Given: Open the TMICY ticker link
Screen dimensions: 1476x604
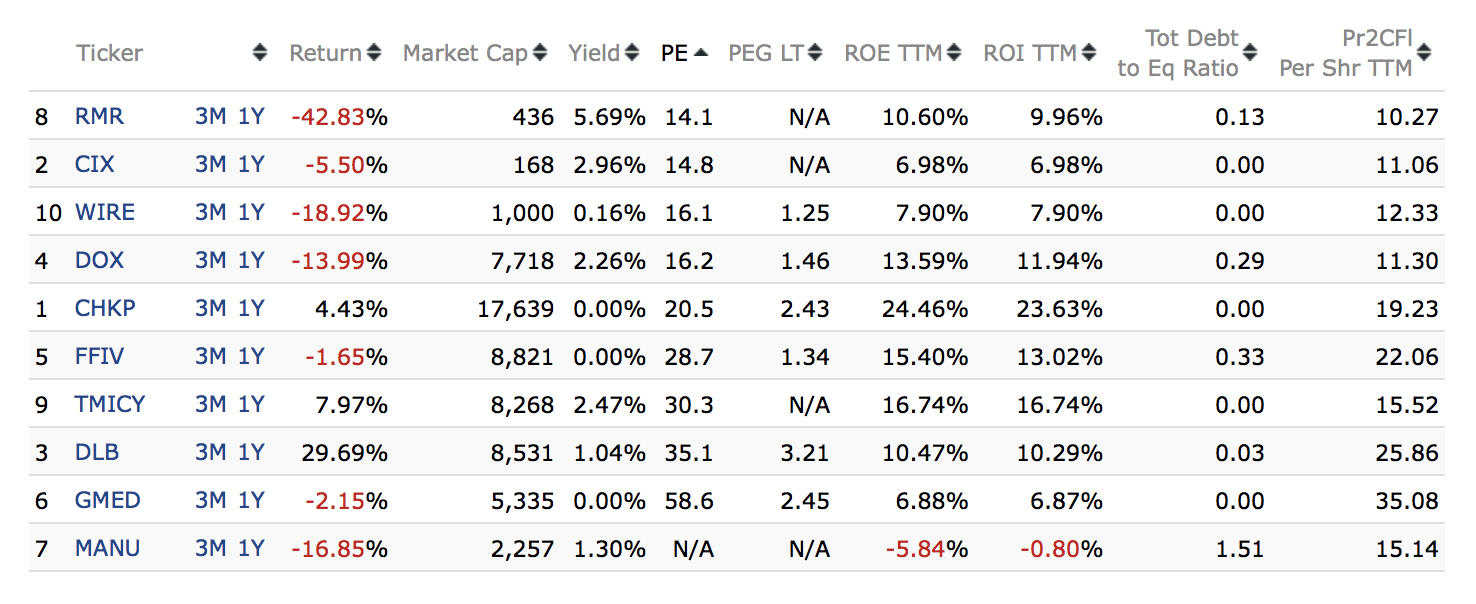Looking at the screenshot, I should (110, 405).
